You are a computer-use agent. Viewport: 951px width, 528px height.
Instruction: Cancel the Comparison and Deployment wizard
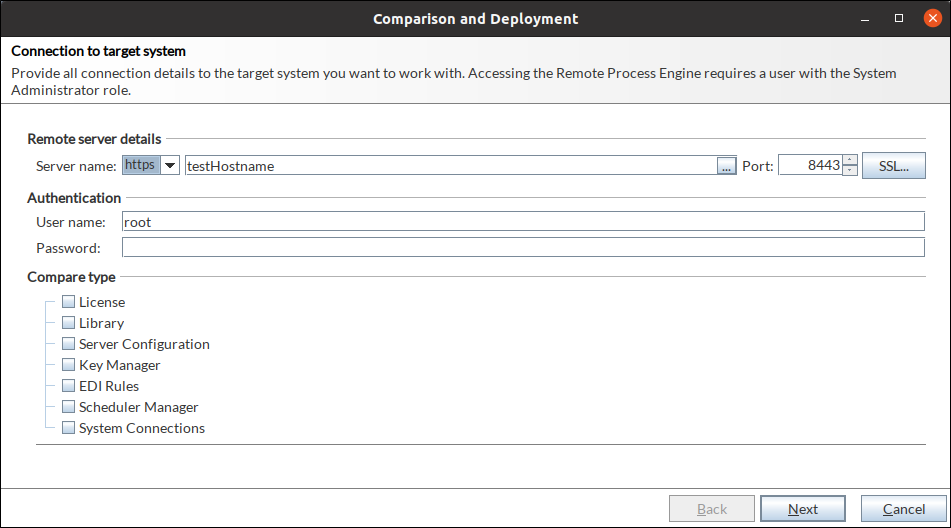[x=903, y=509]
